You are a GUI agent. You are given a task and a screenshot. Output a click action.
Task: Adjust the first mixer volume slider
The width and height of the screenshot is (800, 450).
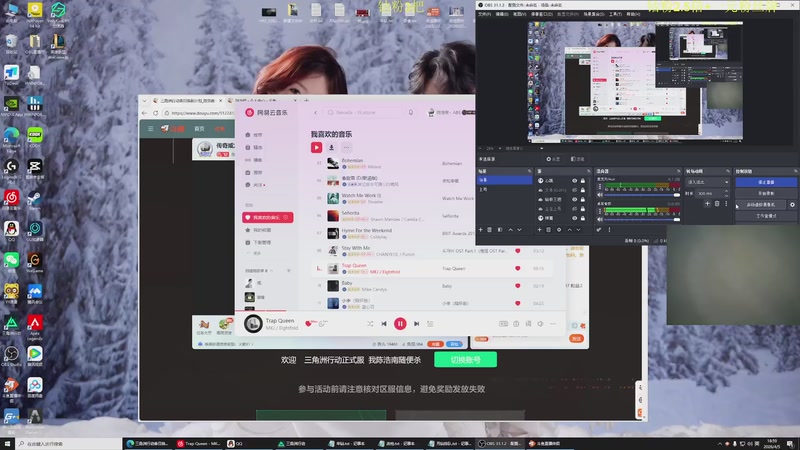pos(642,195)
